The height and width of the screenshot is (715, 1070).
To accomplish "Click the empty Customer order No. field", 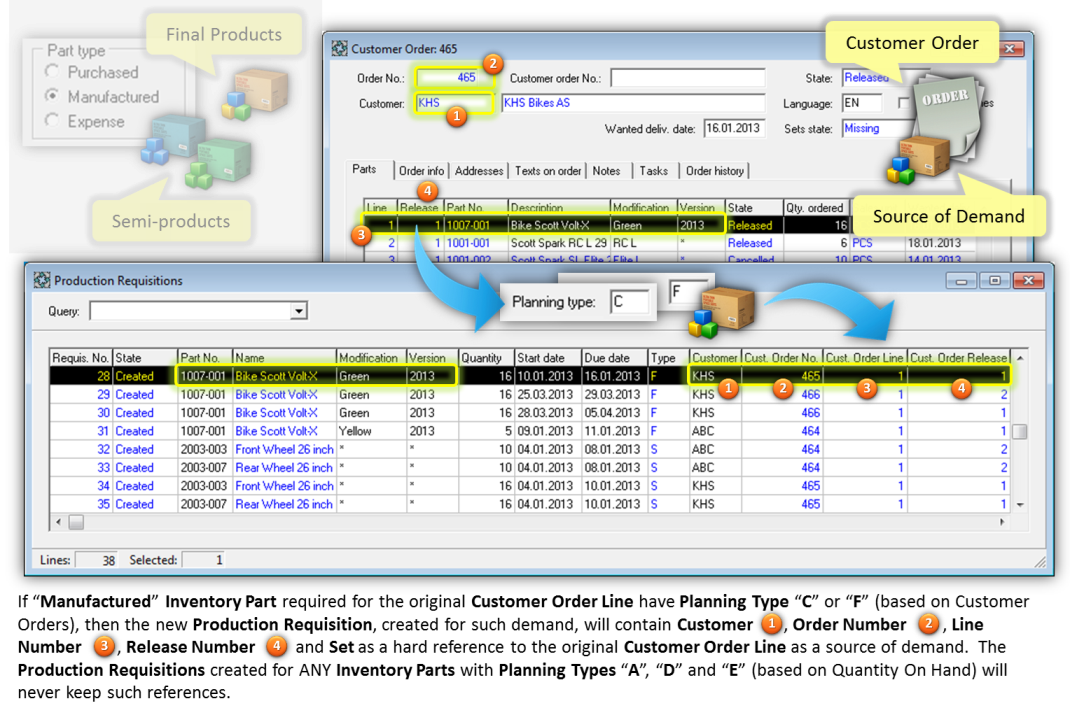I will (x=688, y=78).
